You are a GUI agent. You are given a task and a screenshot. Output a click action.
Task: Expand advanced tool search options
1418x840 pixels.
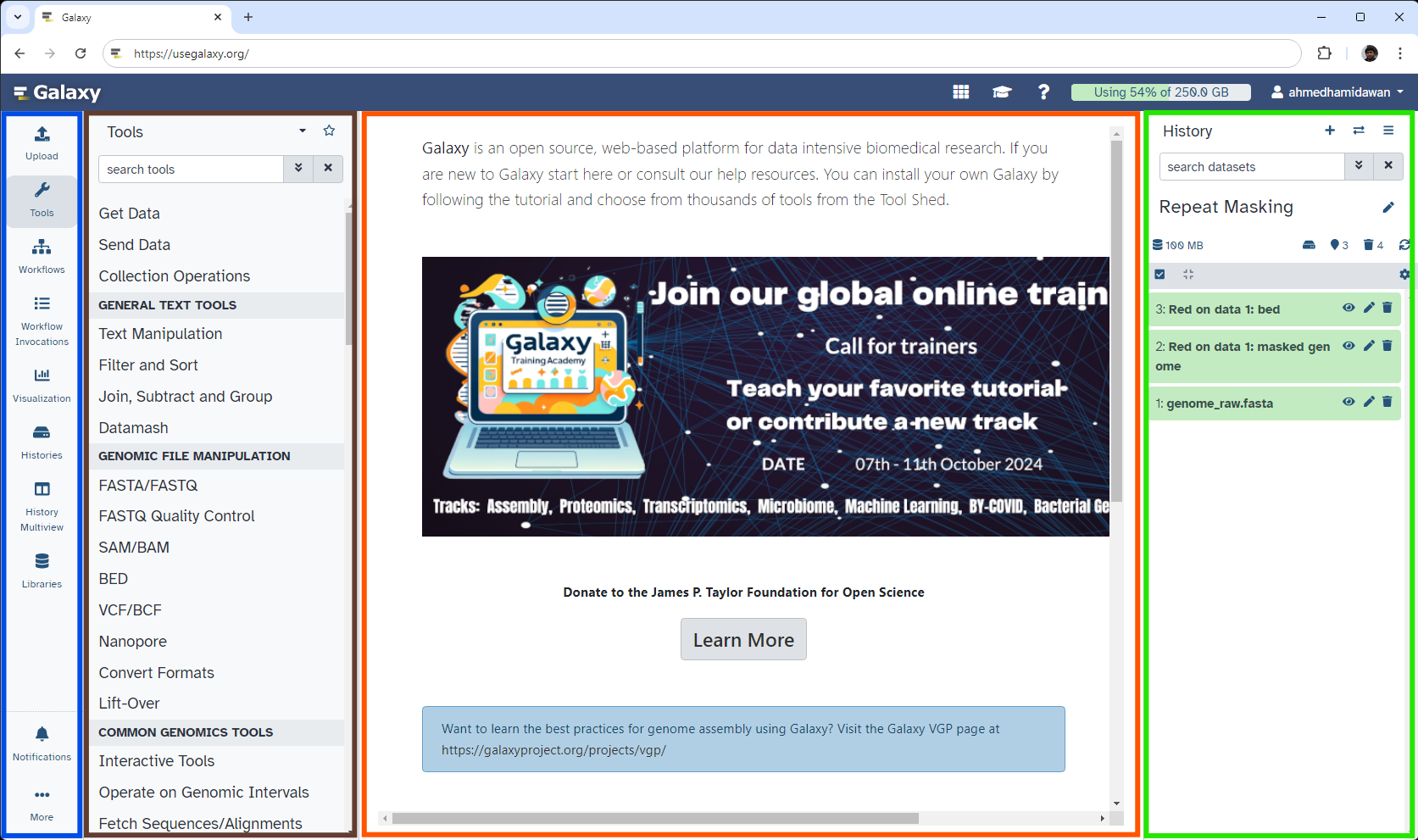298,168
